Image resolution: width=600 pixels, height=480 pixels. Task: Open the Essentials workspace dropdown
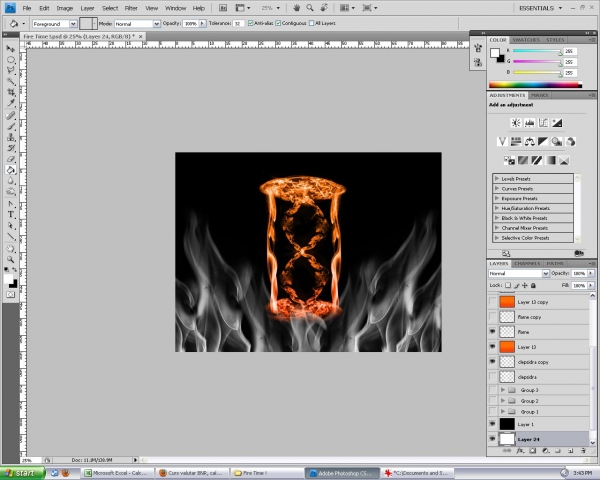[540, 8]
